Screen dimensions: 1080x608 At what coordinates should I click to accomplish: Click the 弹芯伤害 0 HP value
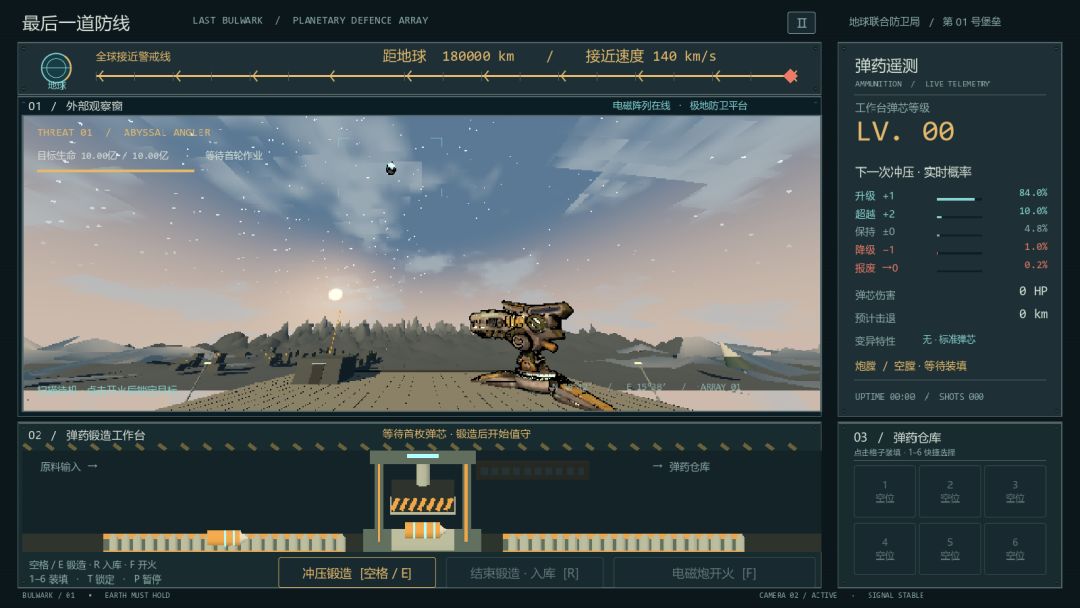1033,291
